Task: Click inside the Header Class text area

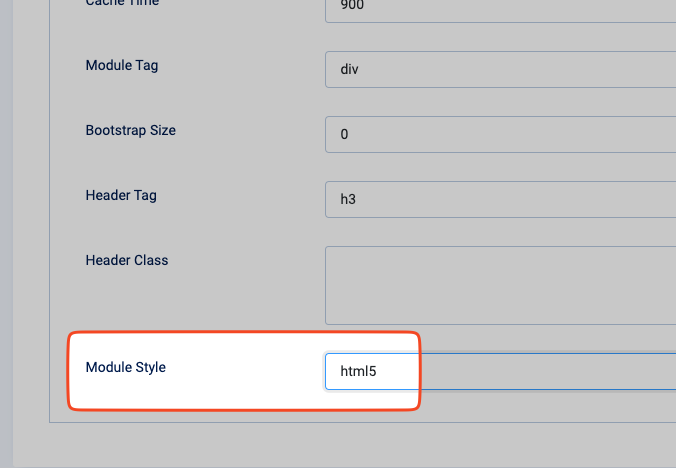Action: point(500,285)
